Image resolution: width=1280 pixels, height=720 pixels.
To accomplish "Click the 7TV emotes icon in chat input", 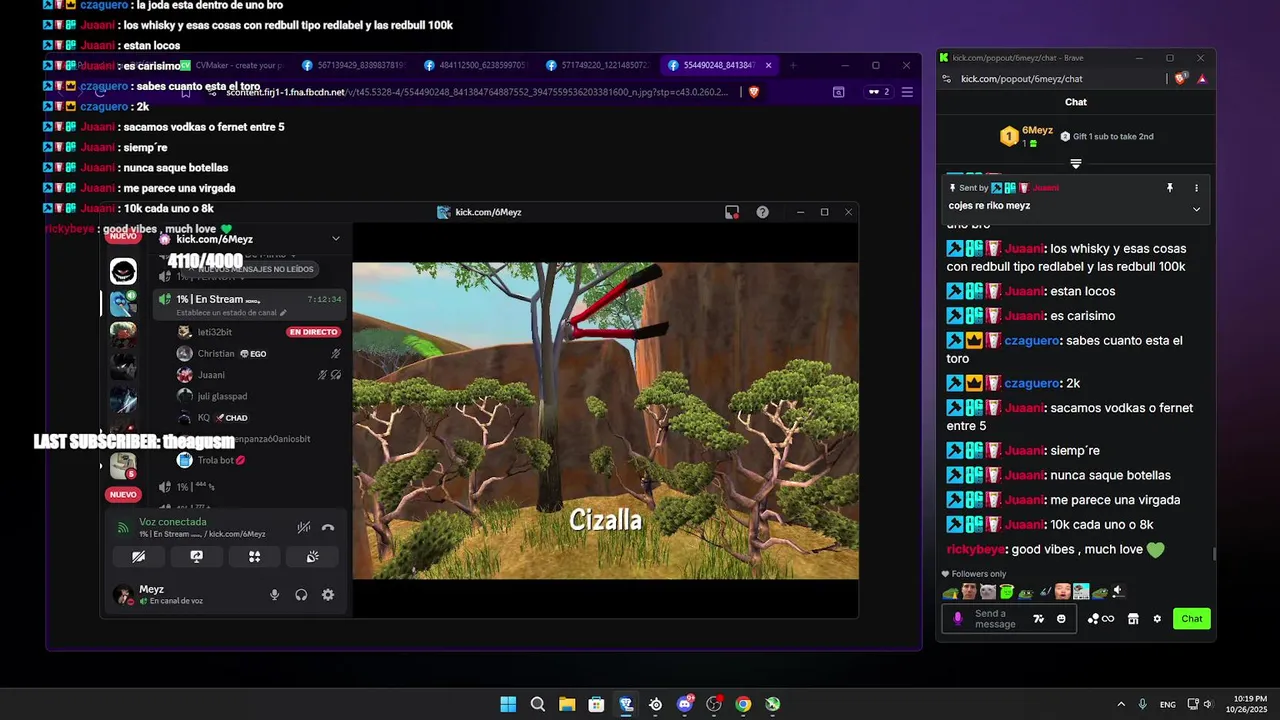I will (1039, 619).
